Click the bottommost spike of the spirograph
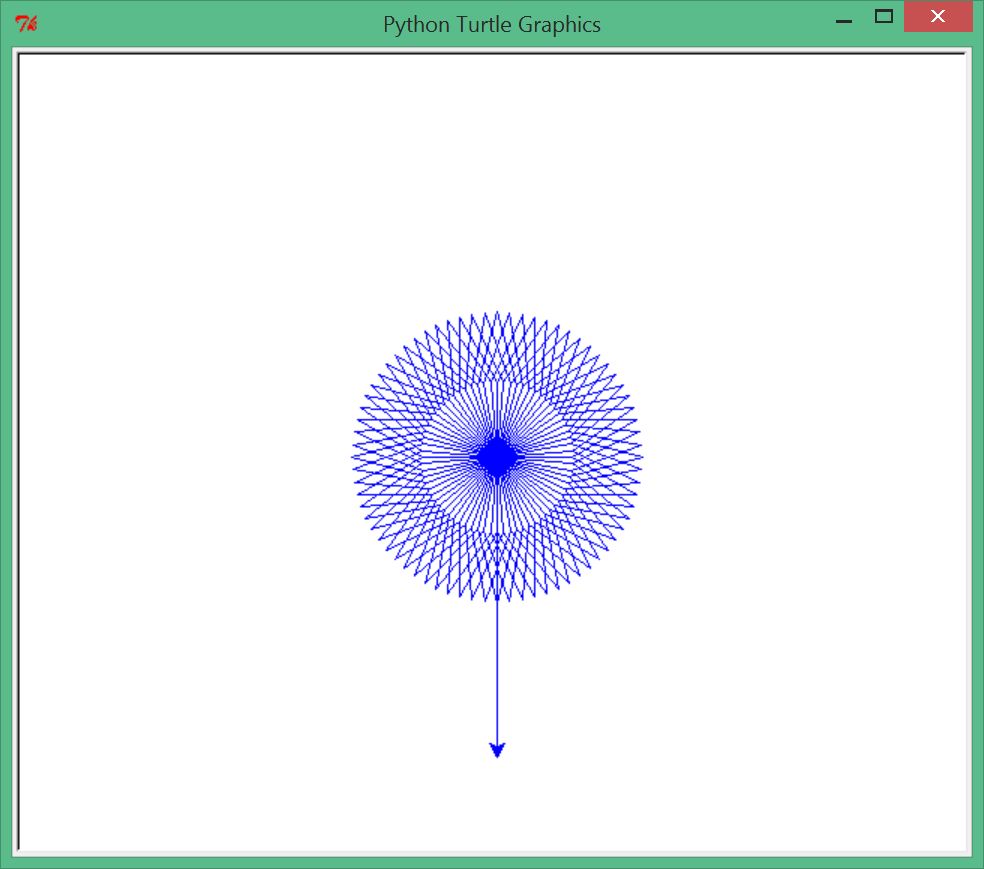 click(497, 597)
